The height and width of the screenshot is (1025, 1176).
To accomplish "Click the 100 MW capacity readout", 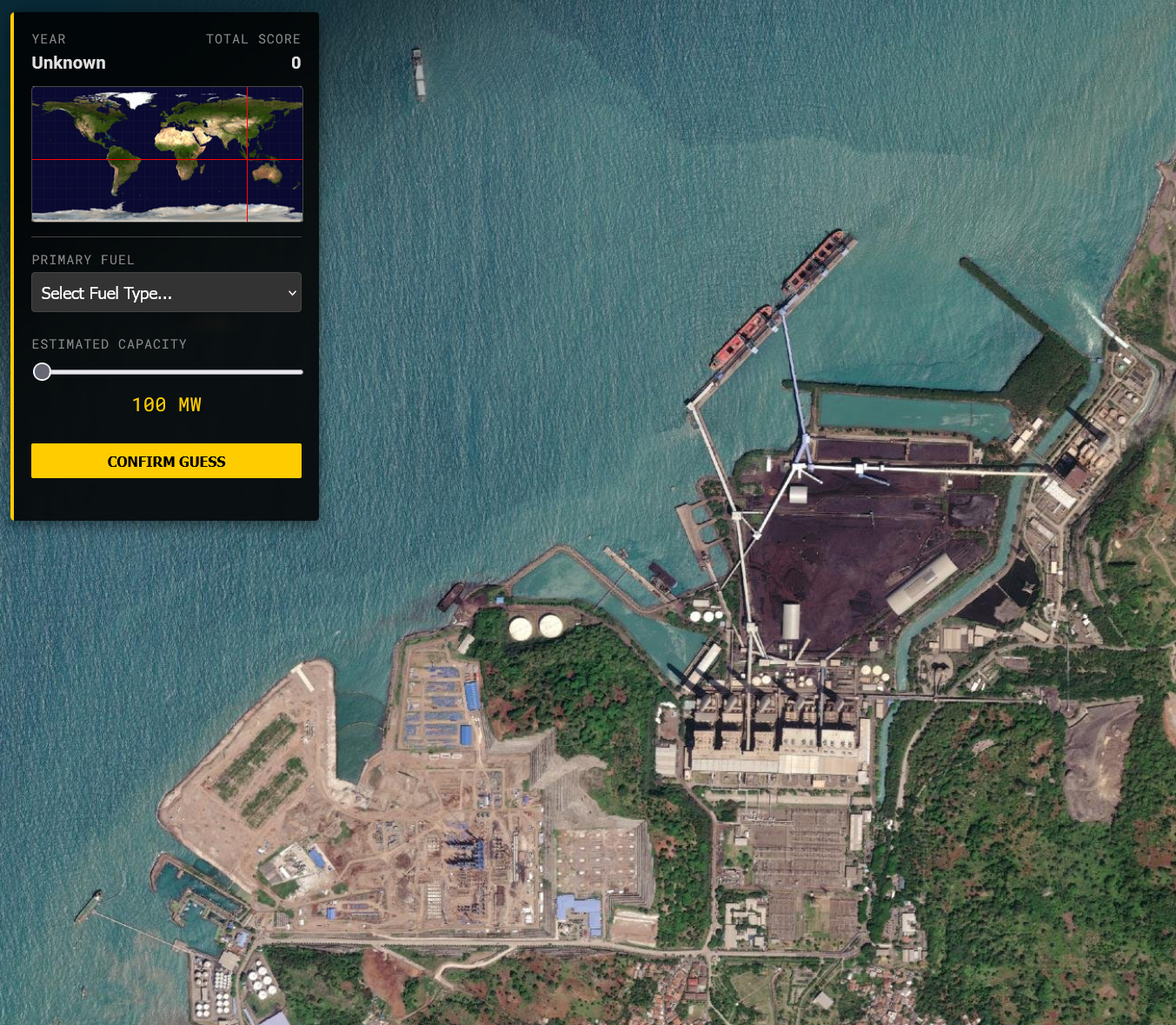I will coord(166,405).
